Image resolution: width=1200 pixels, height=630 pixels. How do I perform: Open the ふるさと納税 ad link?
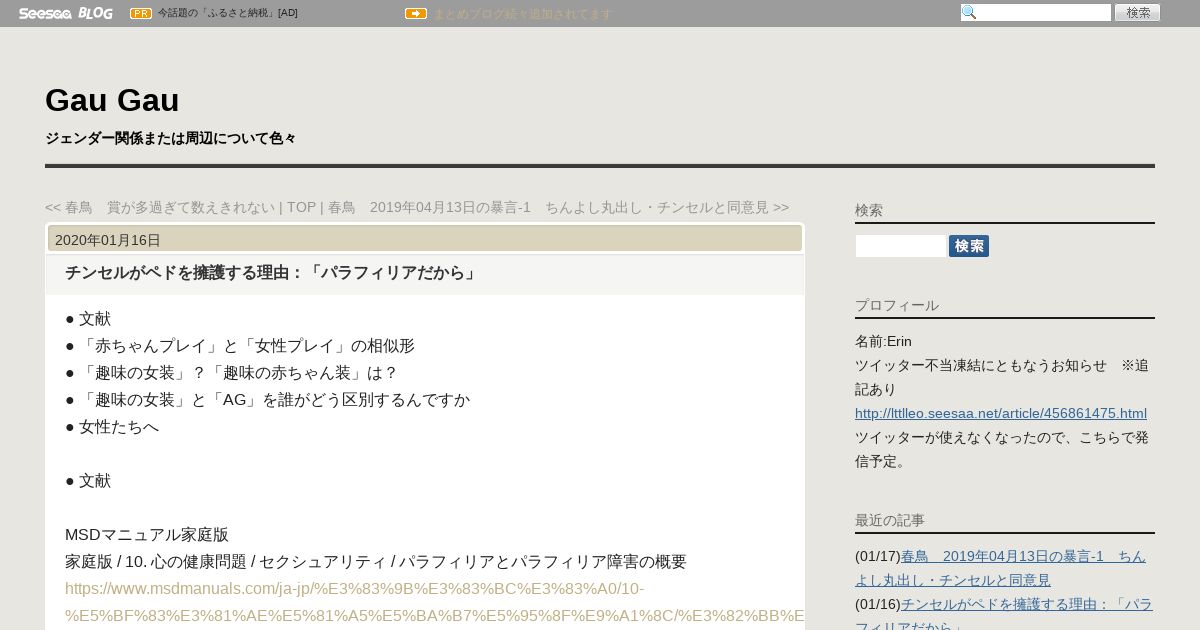tap(227, 13)
